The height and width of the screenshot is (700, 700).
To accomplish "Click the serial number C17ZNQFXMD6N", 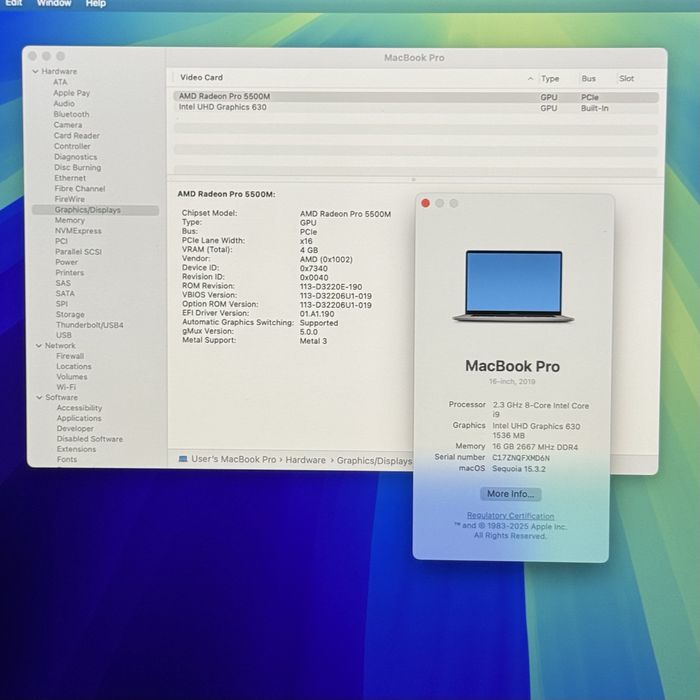I will (521, 458).
